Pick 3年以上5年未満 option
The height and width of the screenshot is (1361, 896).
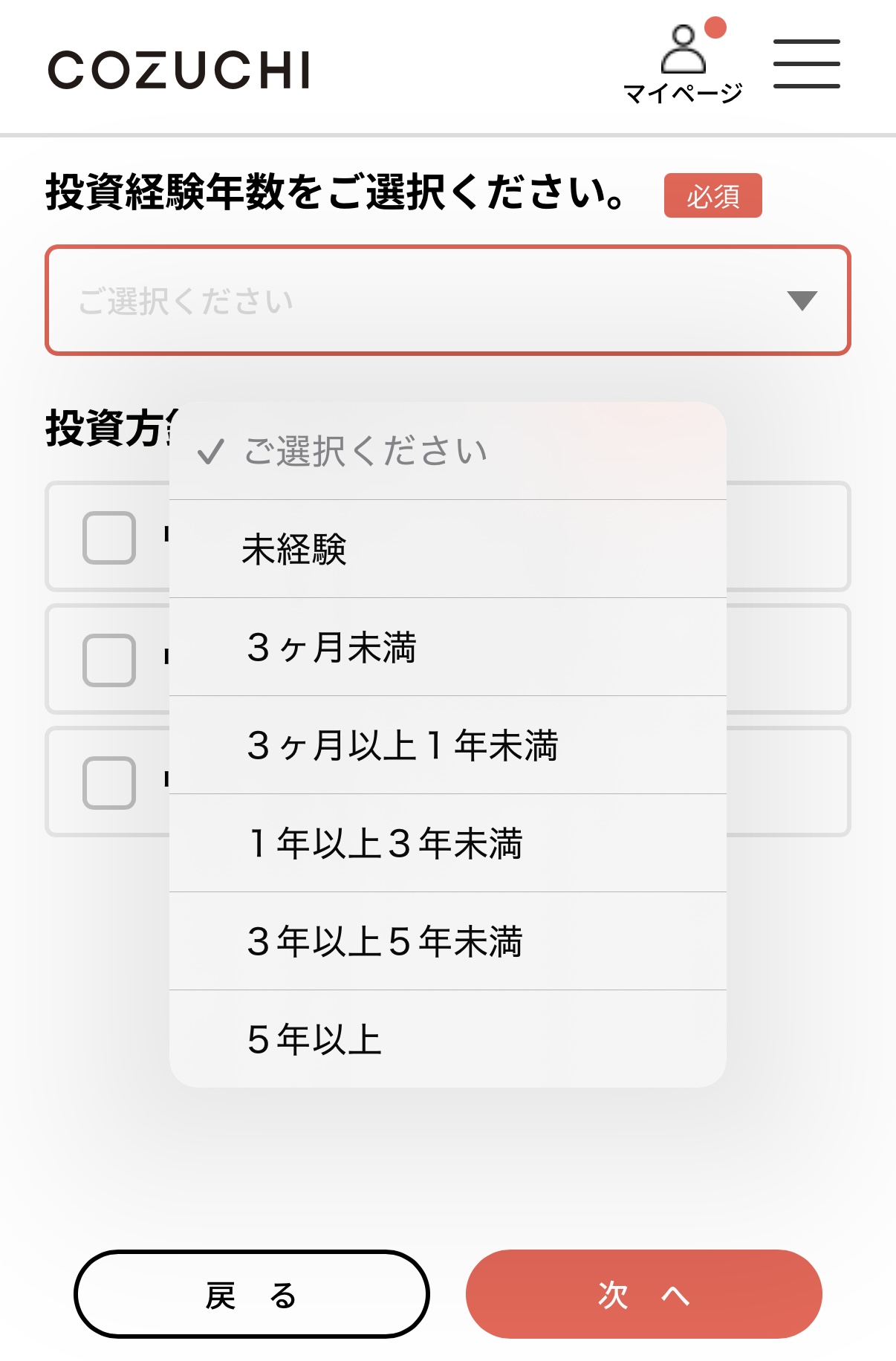(385, 941)
